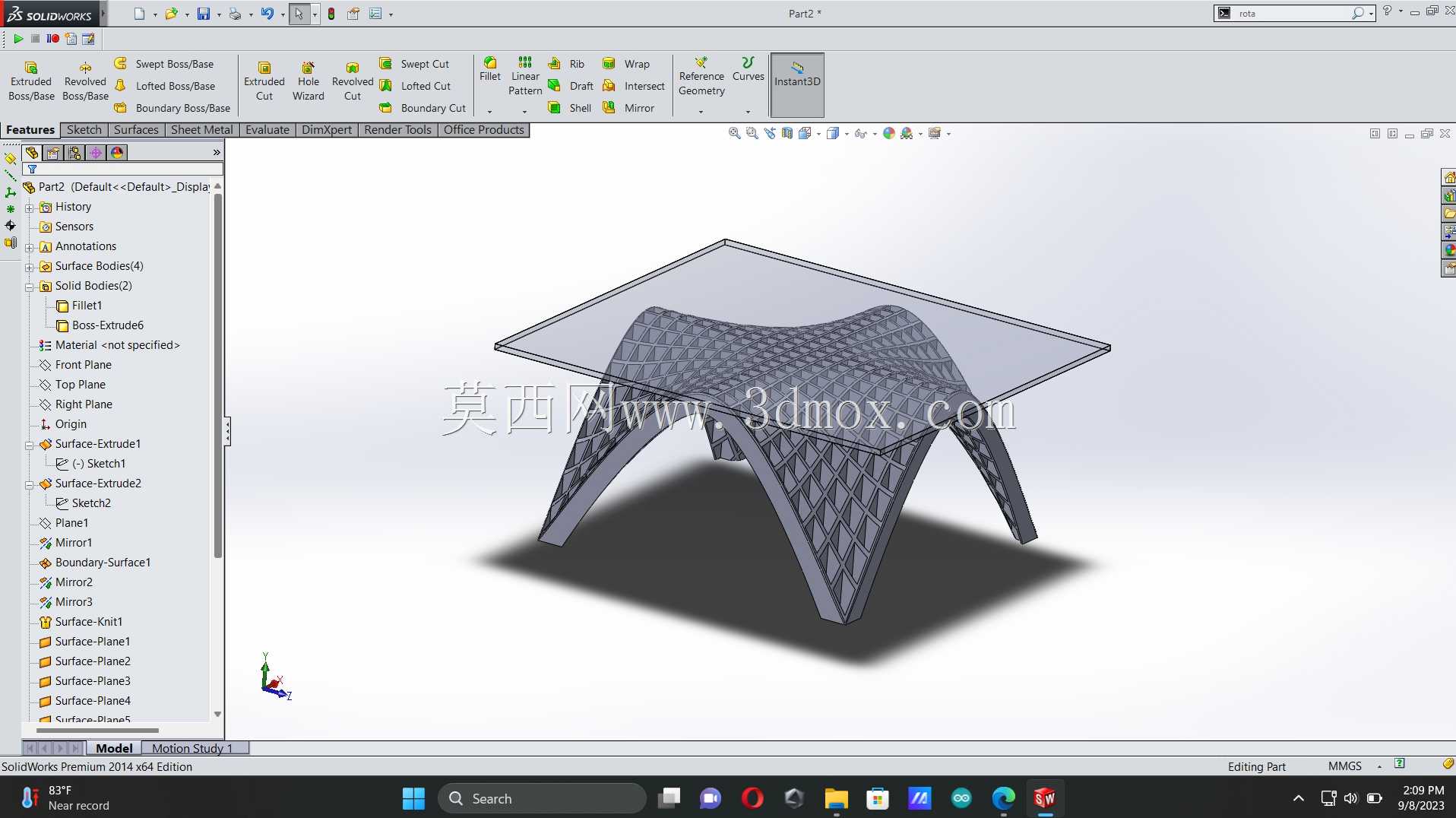This screenshot has width=1456, height=818.
Task: Select the Shell feature tool
Action: tap(570, 108)
